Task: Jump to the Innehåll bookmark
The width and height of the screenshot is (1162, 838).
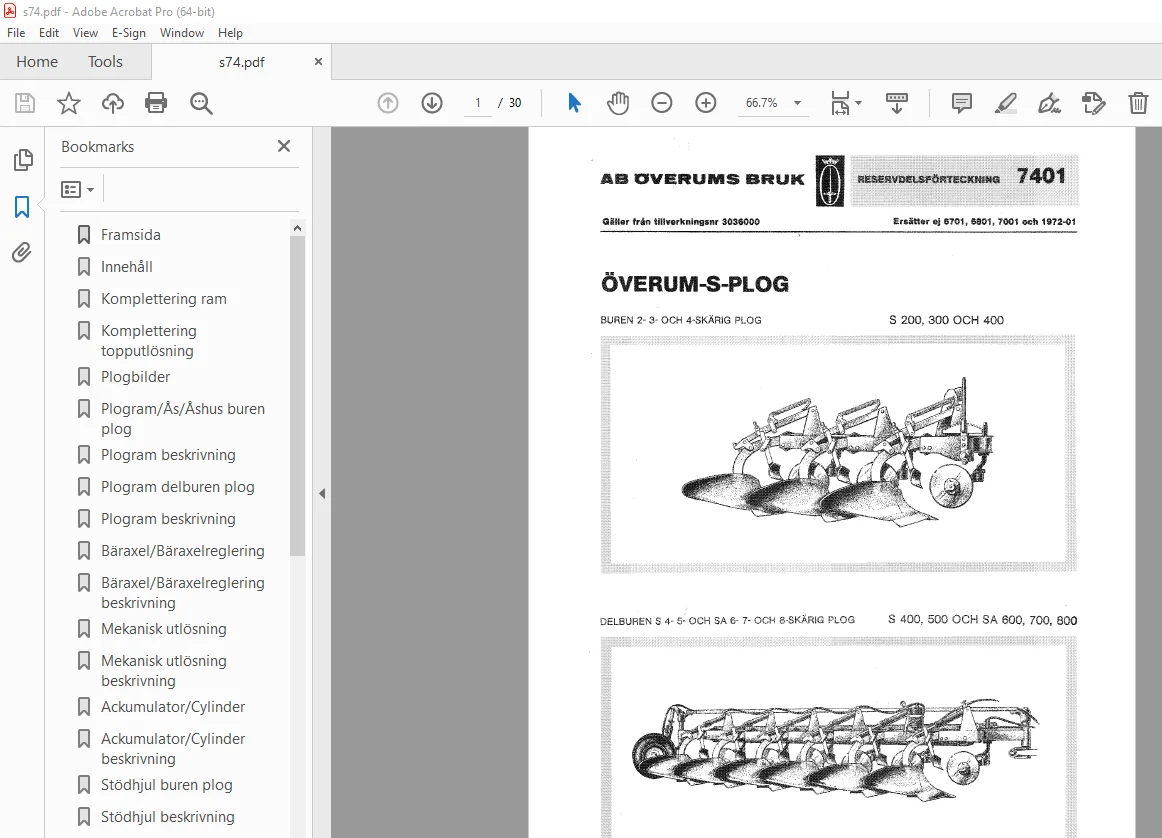Action: pos(127,267)
